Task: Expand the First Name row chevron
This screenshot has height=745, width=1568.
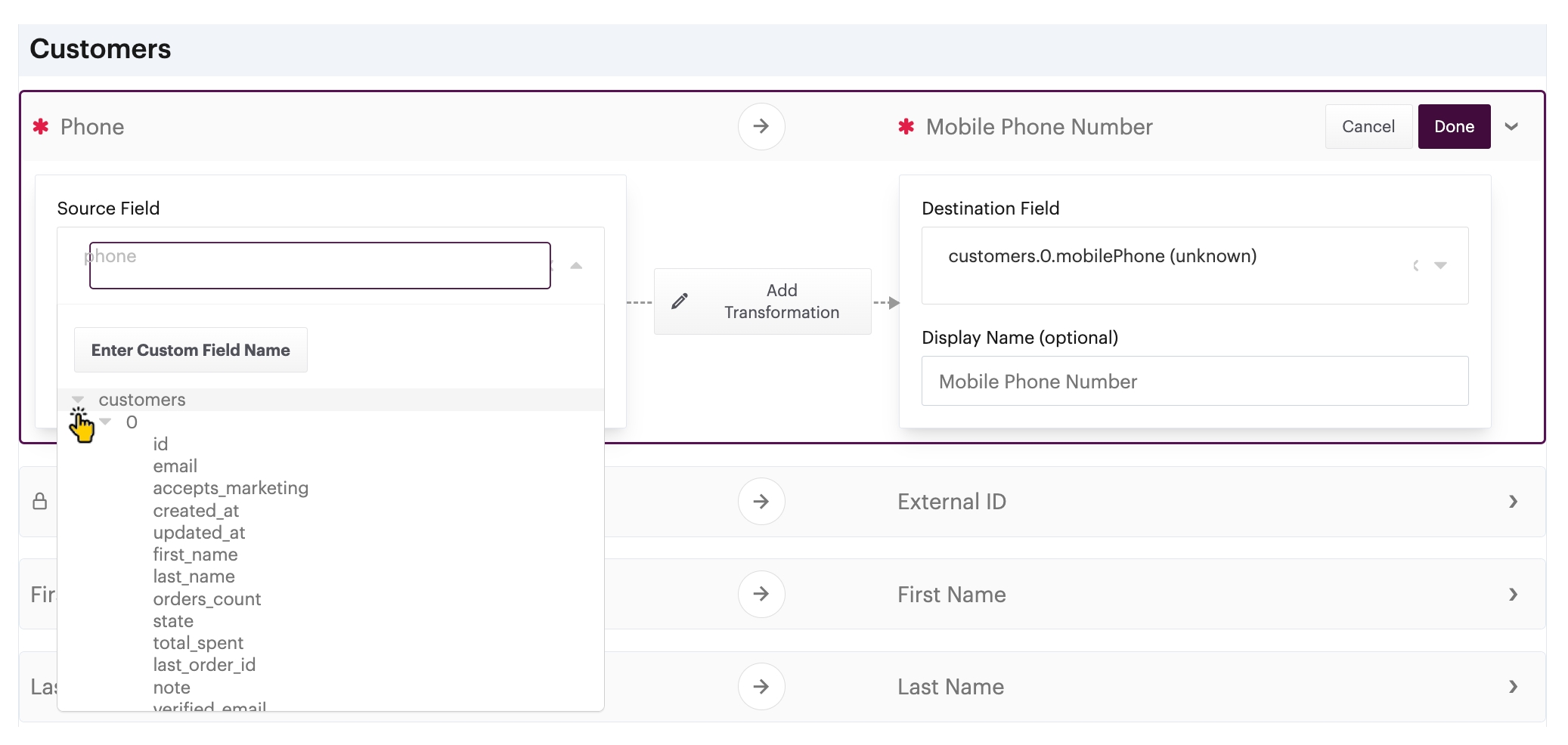Action: pyautogui.click(x=1513, y=594)
